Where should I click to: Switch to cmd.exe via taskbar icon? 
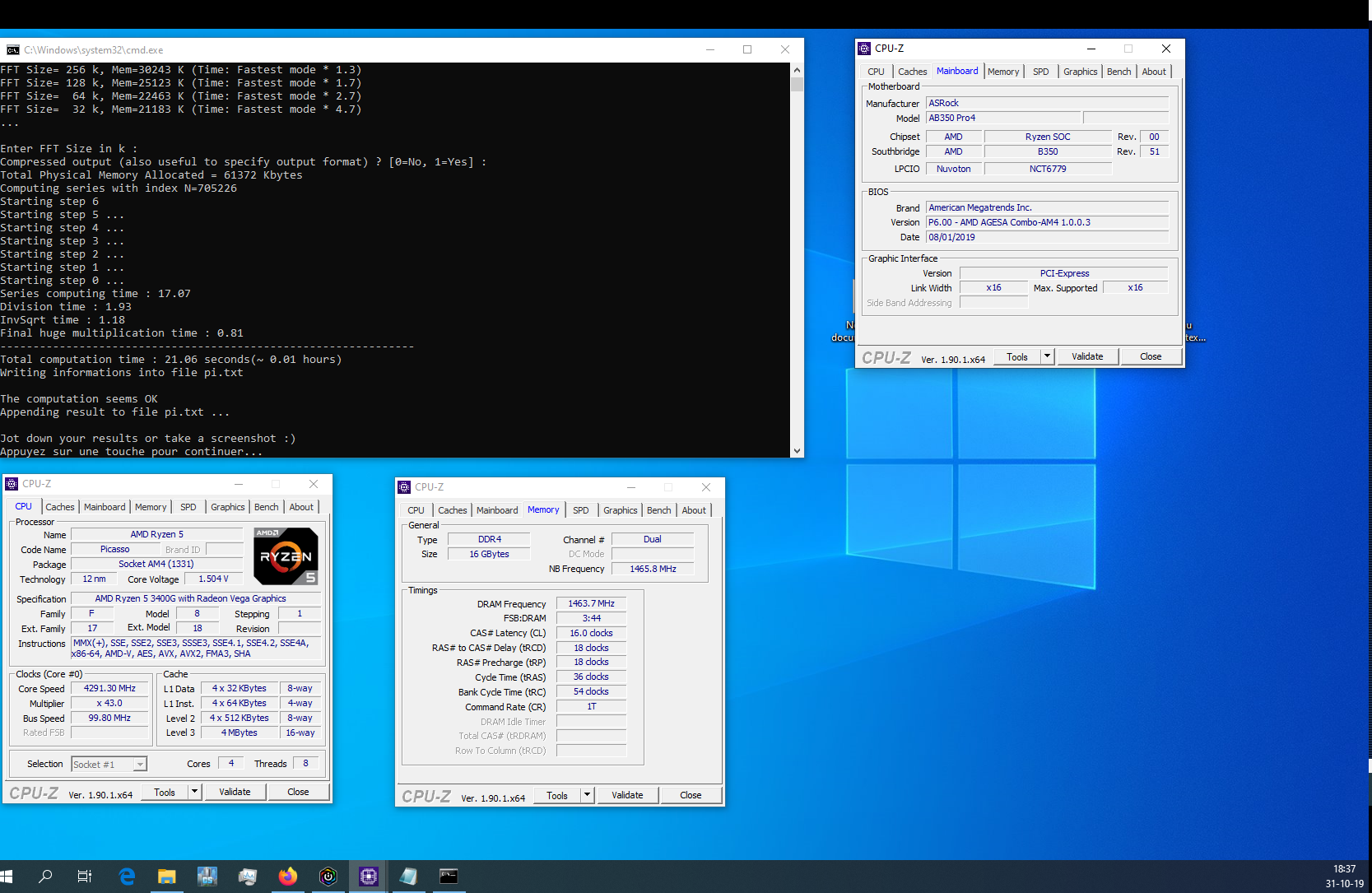449,877
